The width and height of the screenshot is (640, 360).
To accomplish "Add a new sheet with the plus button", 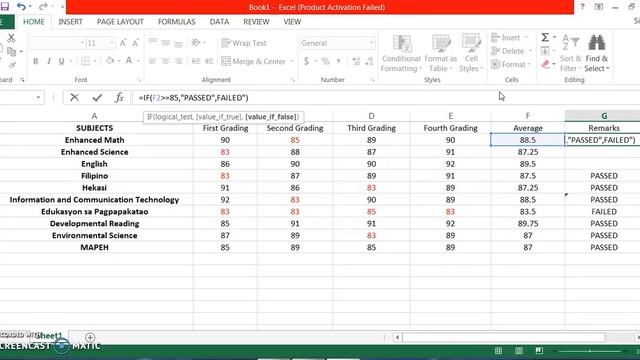I will [x=90, y=338].
